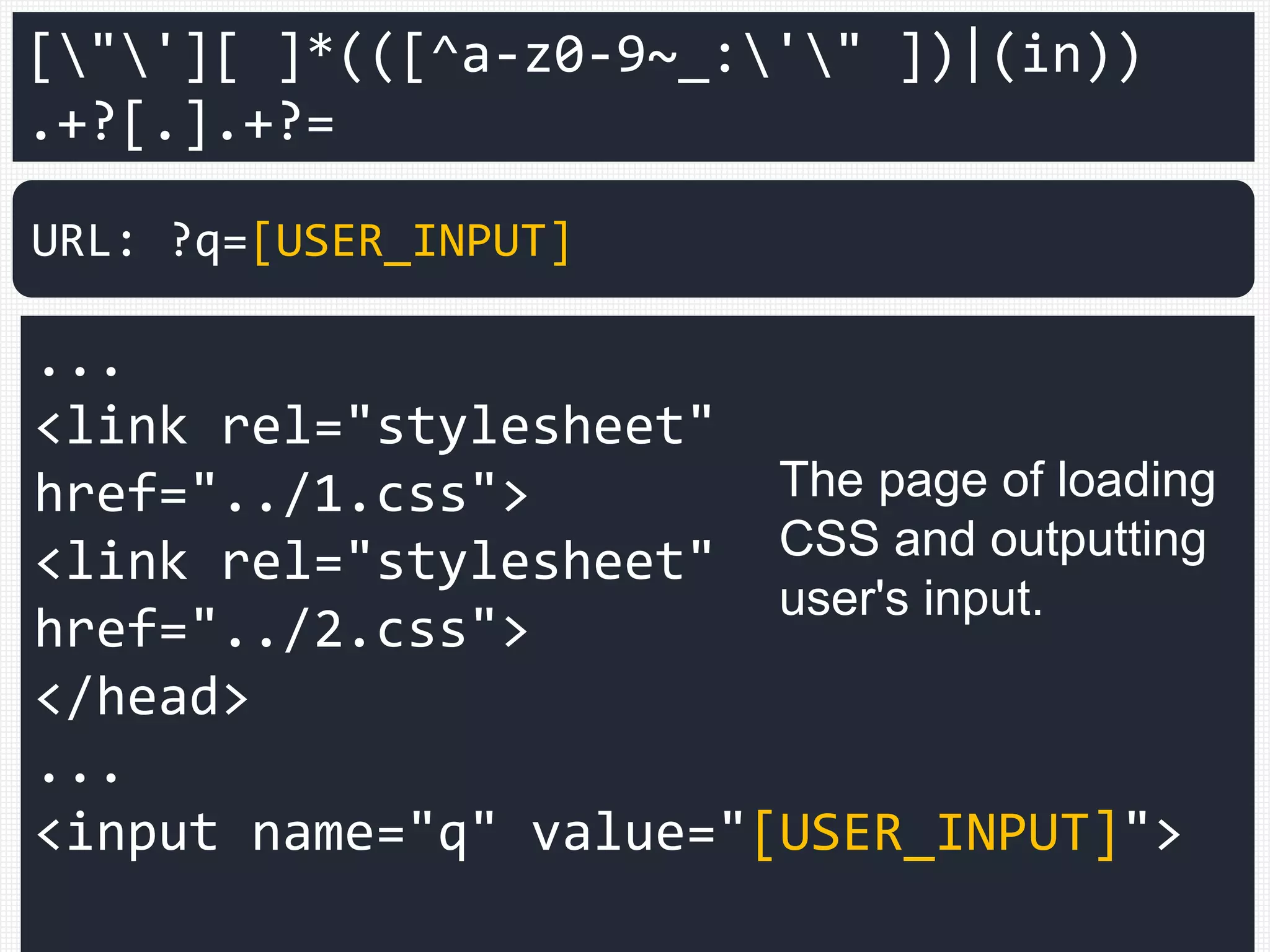The height and width of the screenshot is (952, 1270).
Task: Click the <input name="q" text
Action: (x=265, y=834)
